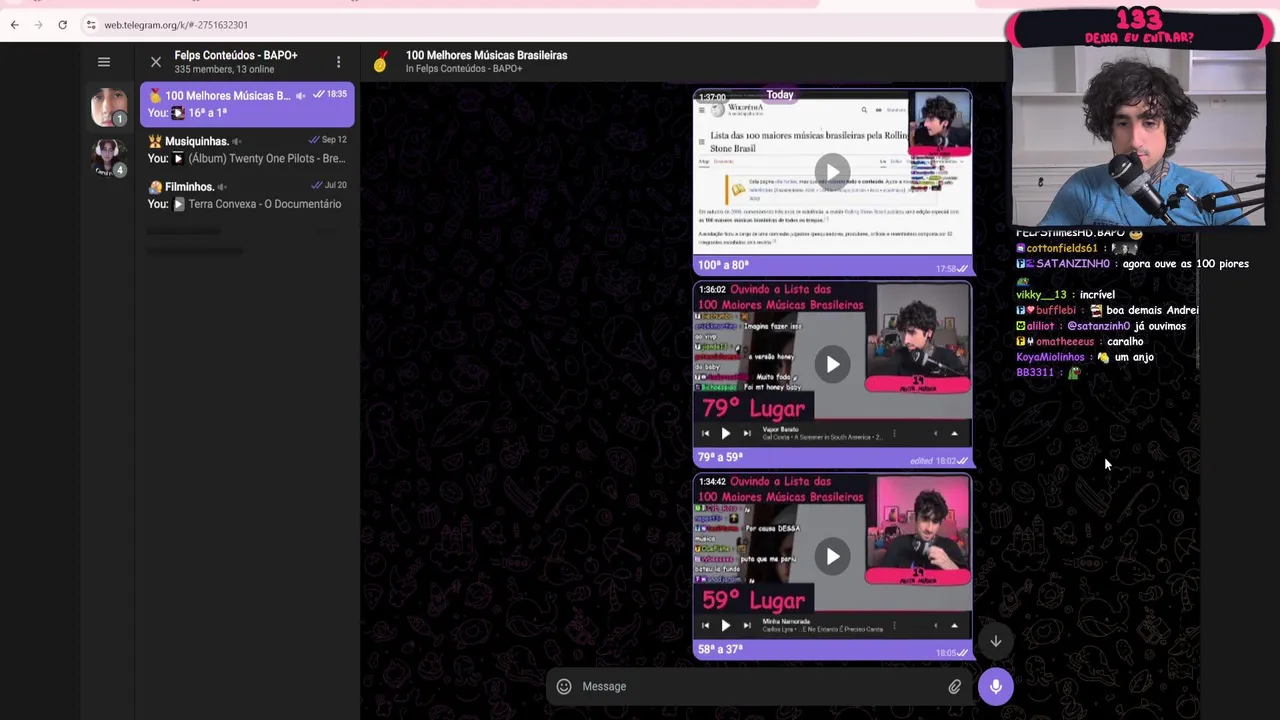The width and height of the screenshot is (1280, 720).
Task: Click the Sep 12 timestamp on Musiquinhas
Action: point(334,140)
